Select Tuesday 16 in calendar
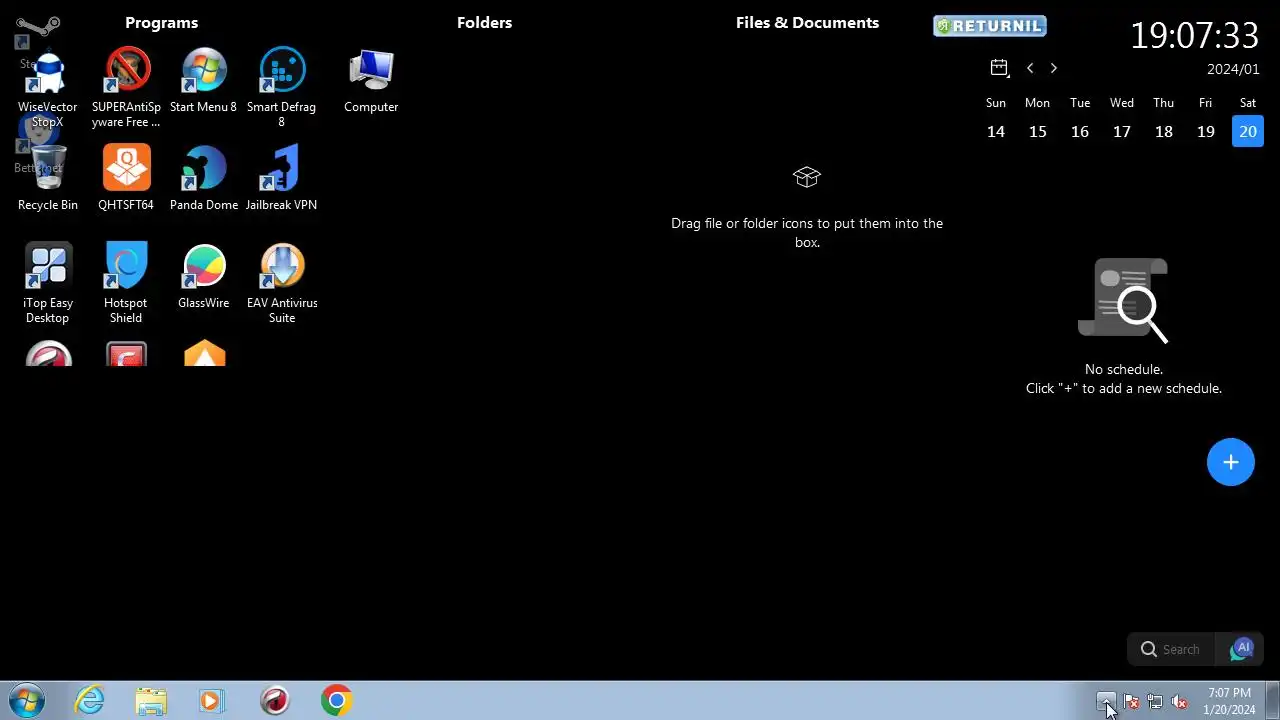Viewport: 1280px width, 720px height. (1080, 131)
